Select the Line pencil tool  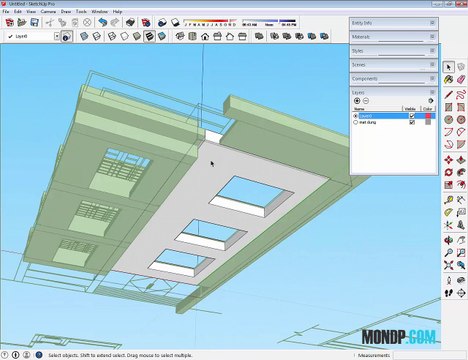point(449,95)
